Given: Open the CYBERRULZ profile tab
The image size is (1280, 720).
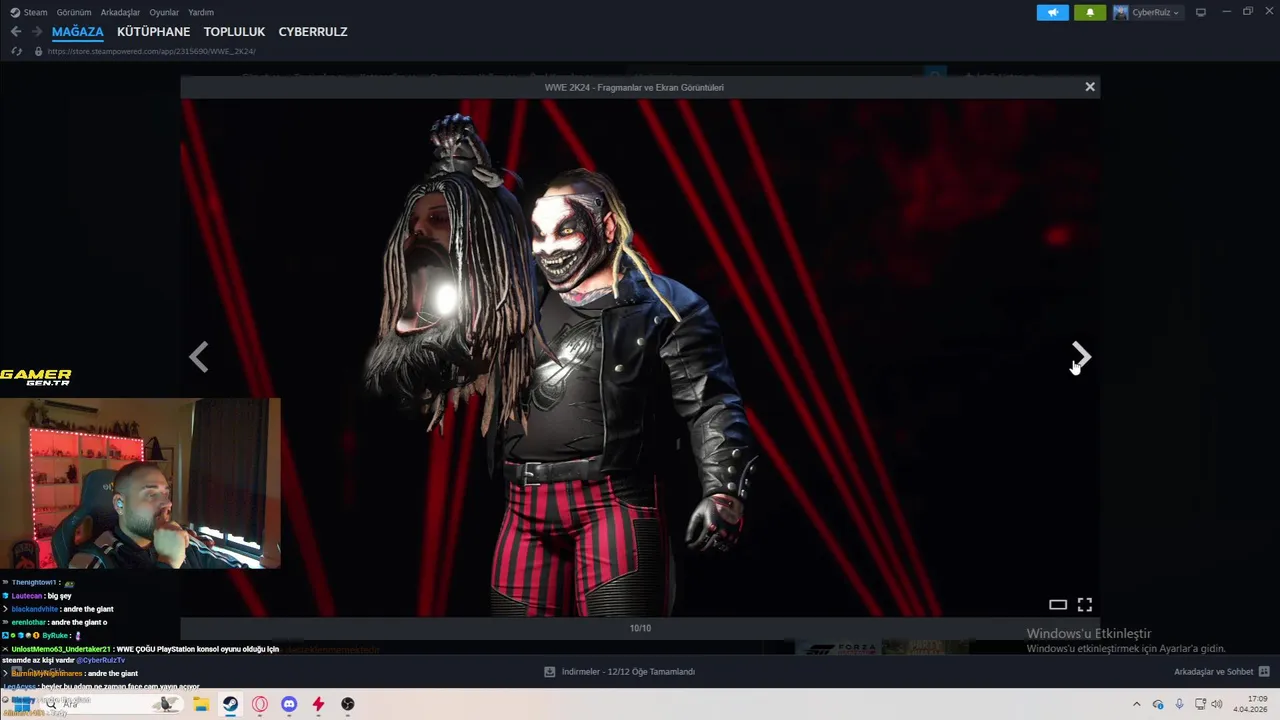Looking at the screenshot, I should click(x=313, y=31).
